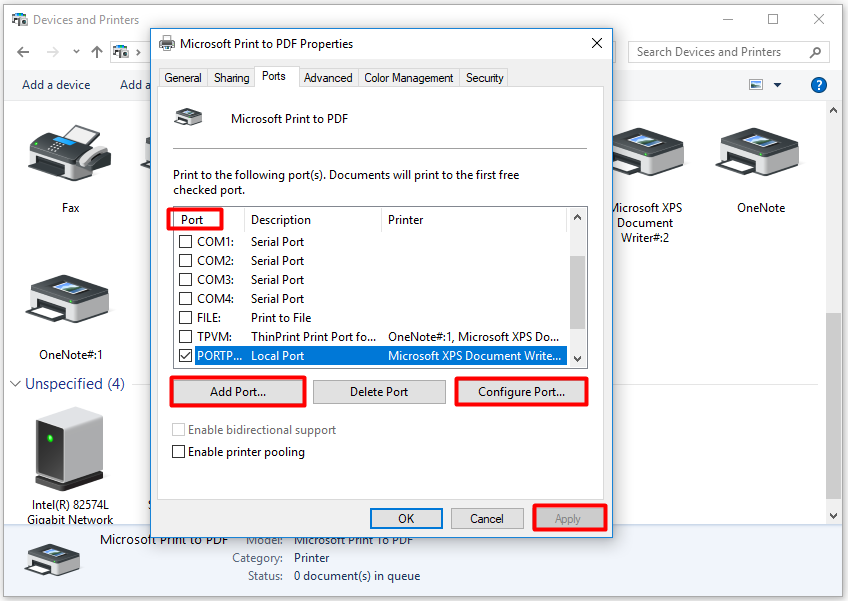Check the COM4: port checkbox

186,298
